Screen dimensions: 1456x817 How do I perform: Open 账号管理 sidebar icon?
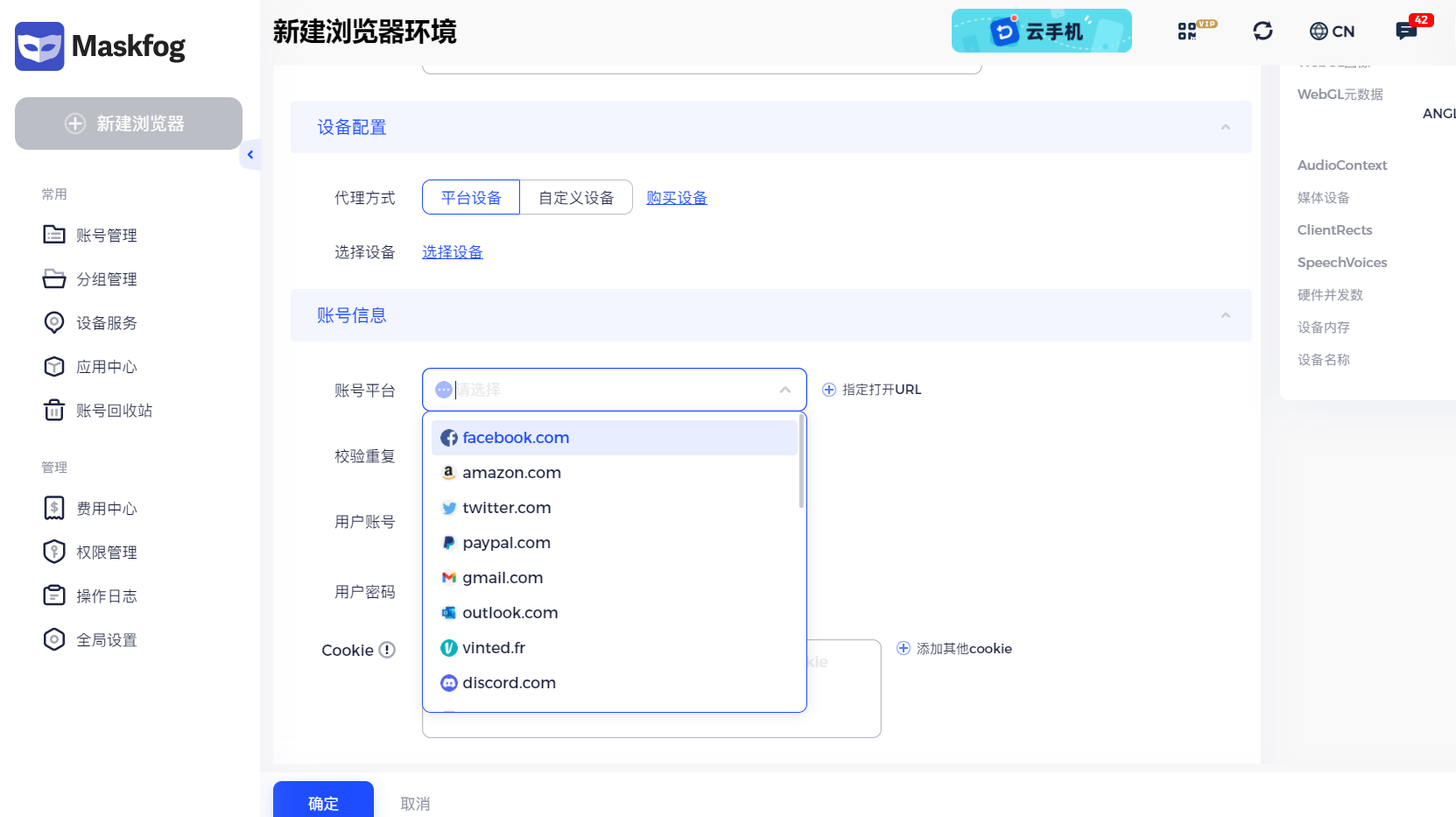[54, 235]
